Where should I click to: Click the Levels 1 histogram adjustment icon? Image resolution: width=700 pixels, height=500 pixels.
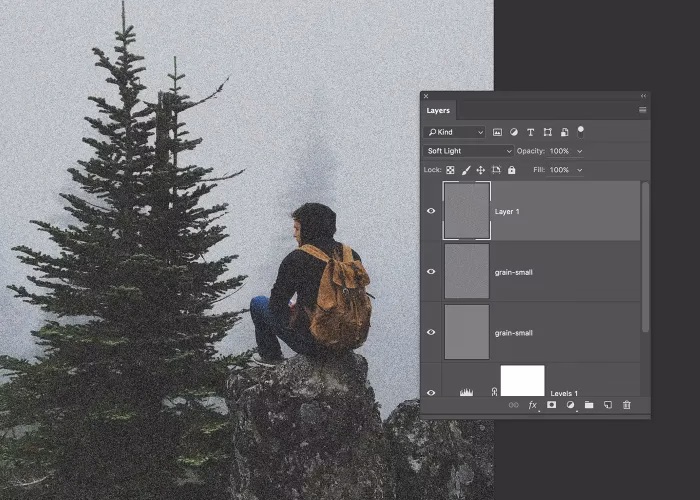466,392
